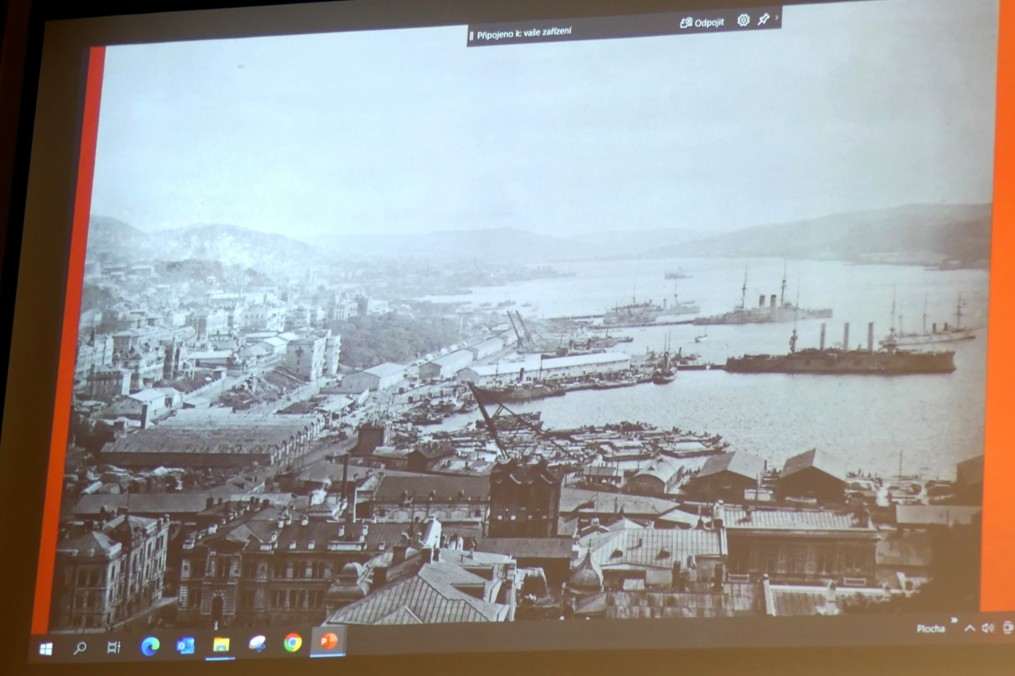Open the Windows Start menu
The width and height of the screenshot is (1015, 676).
tap(46, 649)
